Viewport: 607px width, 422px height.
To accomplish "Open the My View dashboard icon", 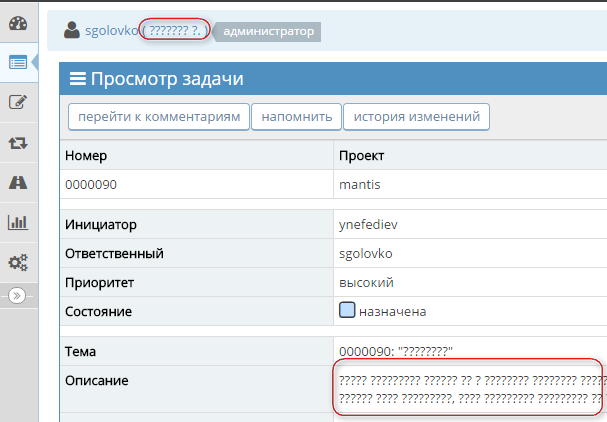I will pos(17,22).
